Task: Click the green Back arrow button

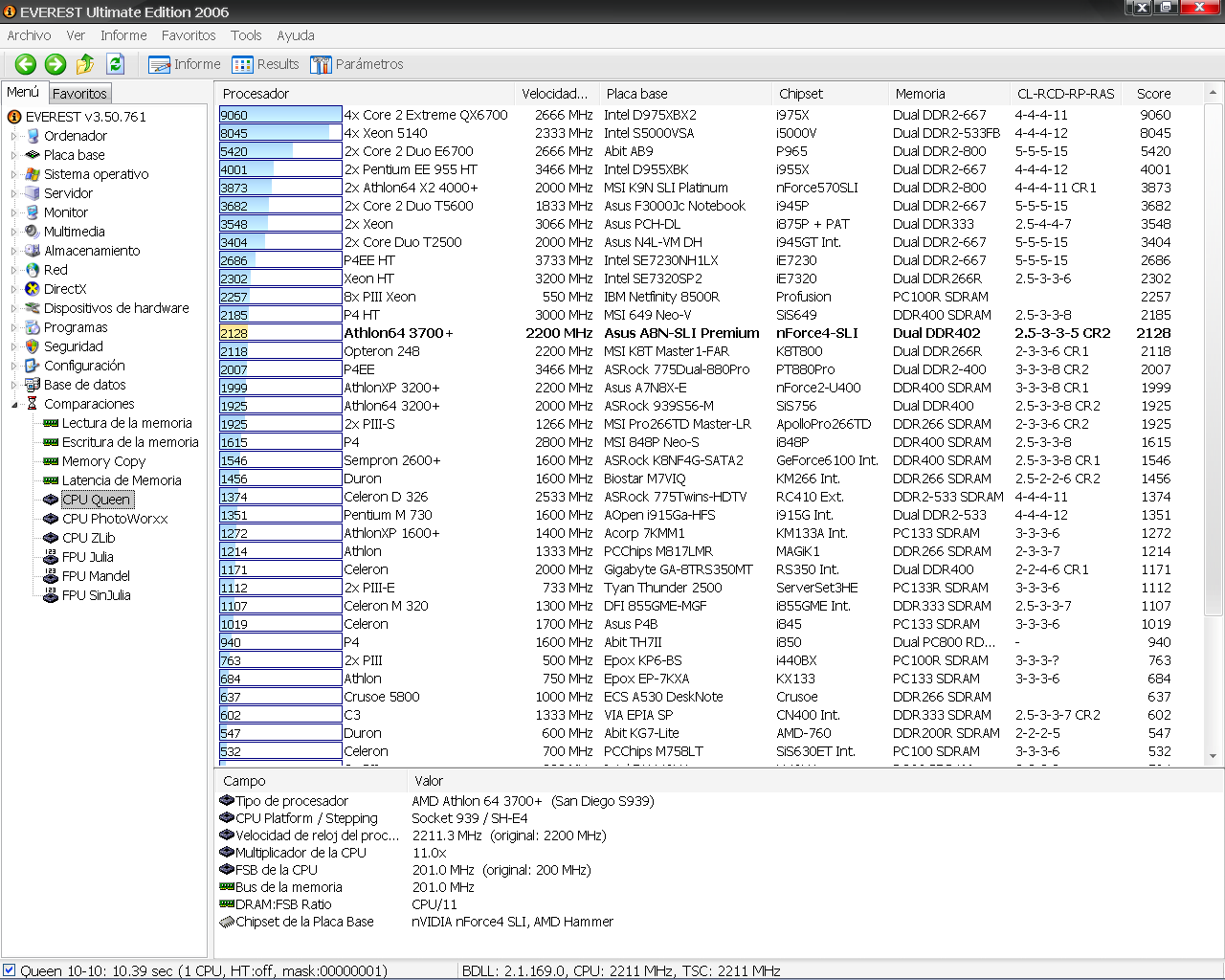Action: pyautogui.click(x=26, y=64)
